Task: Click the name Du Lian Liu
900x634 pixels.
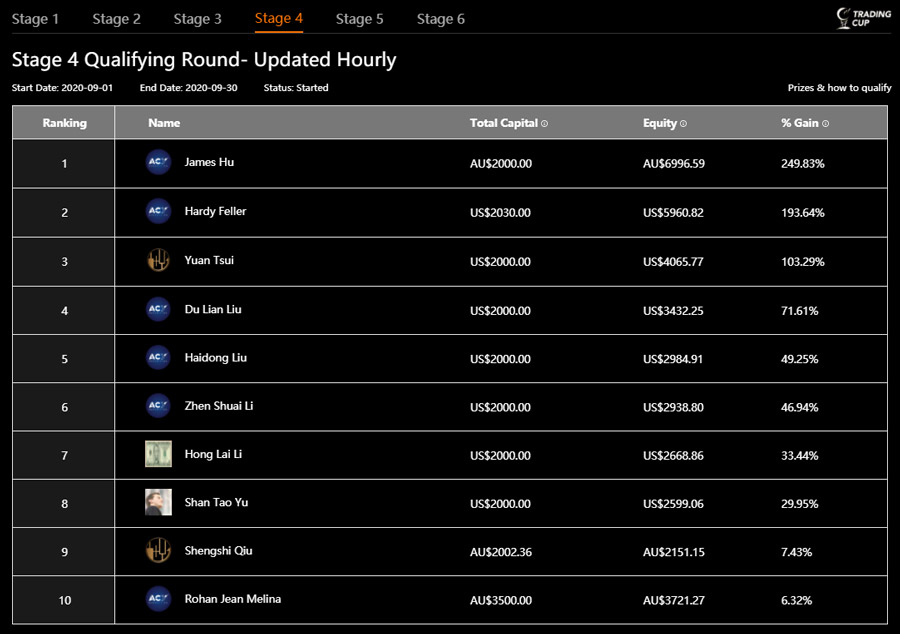Action: (213, 309)
